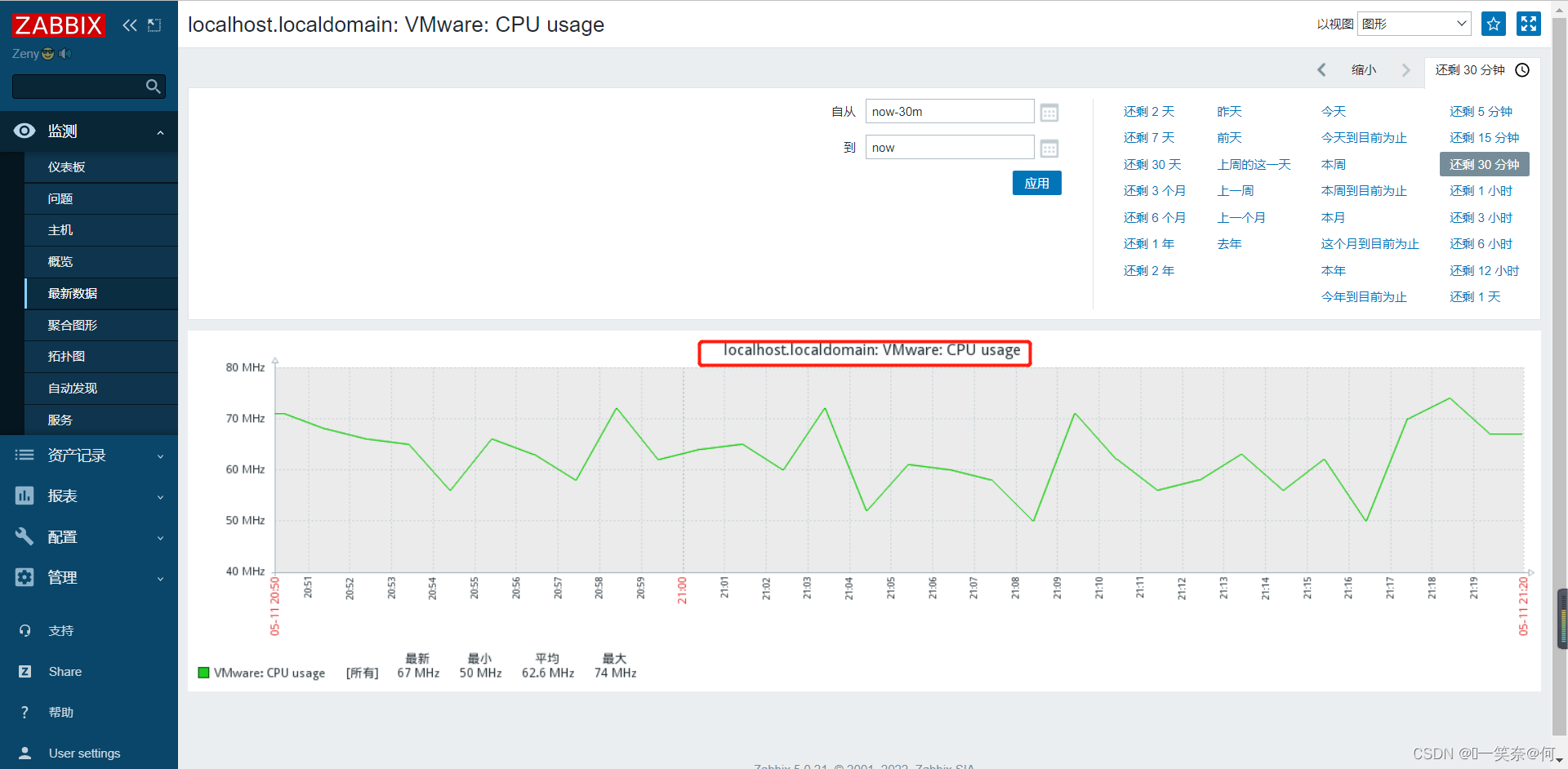Move time range forward with right arrow
The height and width of the screenshot is (769, 1568).
pyautogui.click(x=1405, y=70)
